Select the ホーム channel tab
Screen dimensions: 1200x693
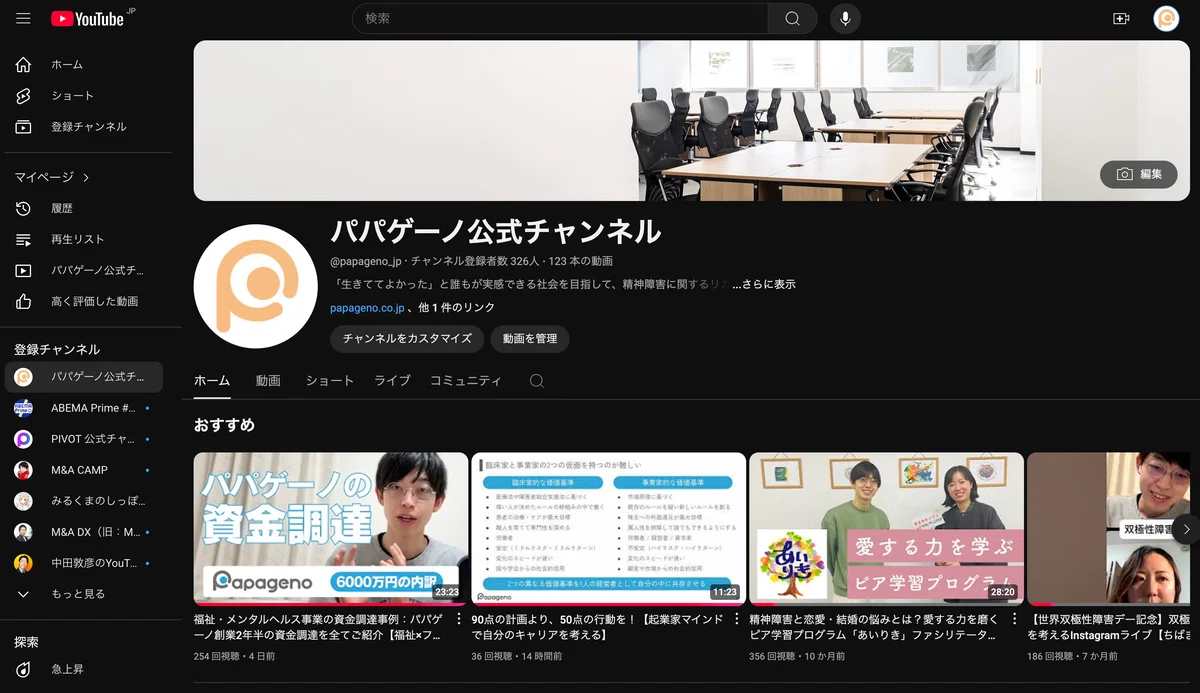tap(212, 381)
